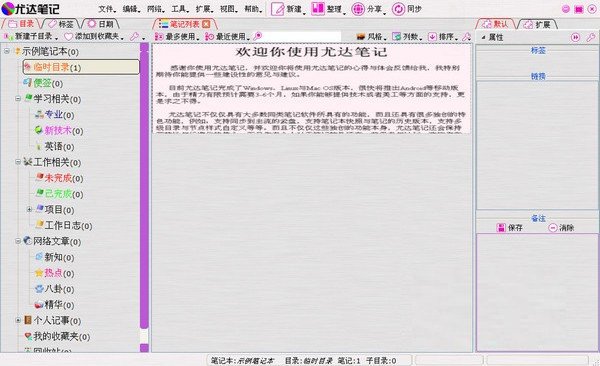The image size is (600, 366).
Task: Click the 分享 share icon
Action: coord(358,9)
